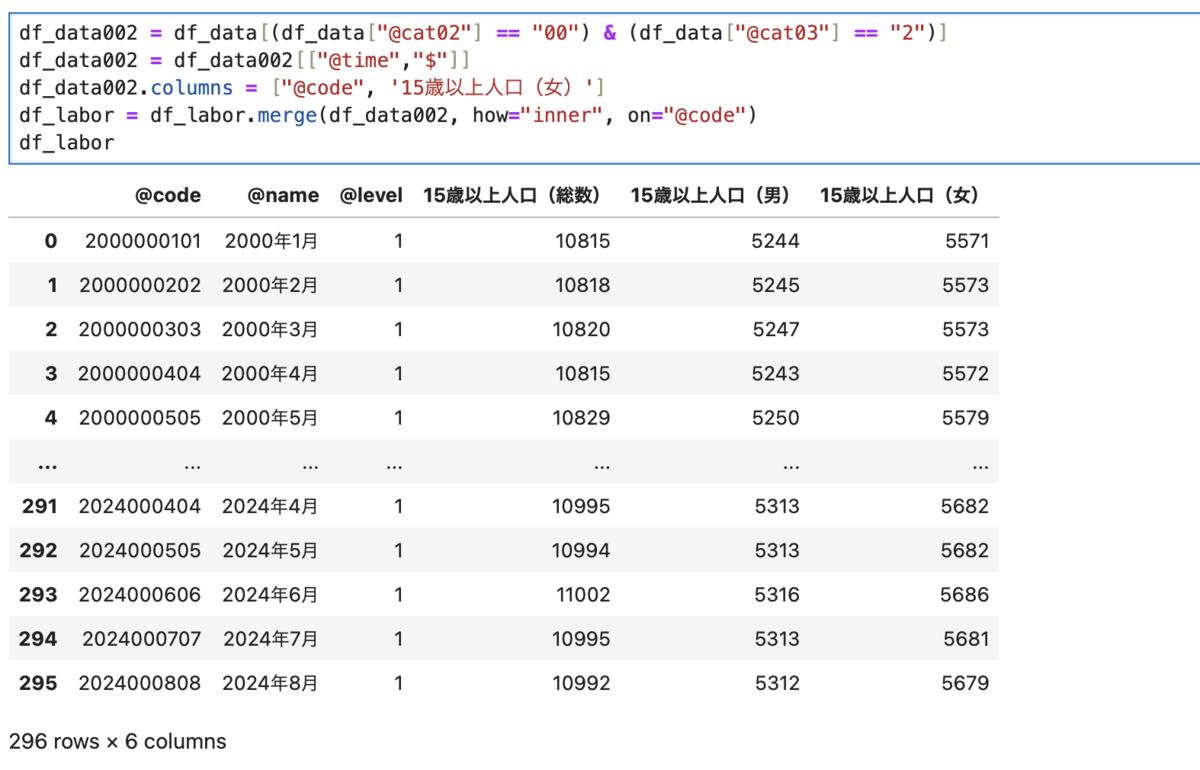This screenshot has height=770, width=1200.
Task: Click the '15歳以上人口（男）' column header
Action: click(x=715, y=196)
